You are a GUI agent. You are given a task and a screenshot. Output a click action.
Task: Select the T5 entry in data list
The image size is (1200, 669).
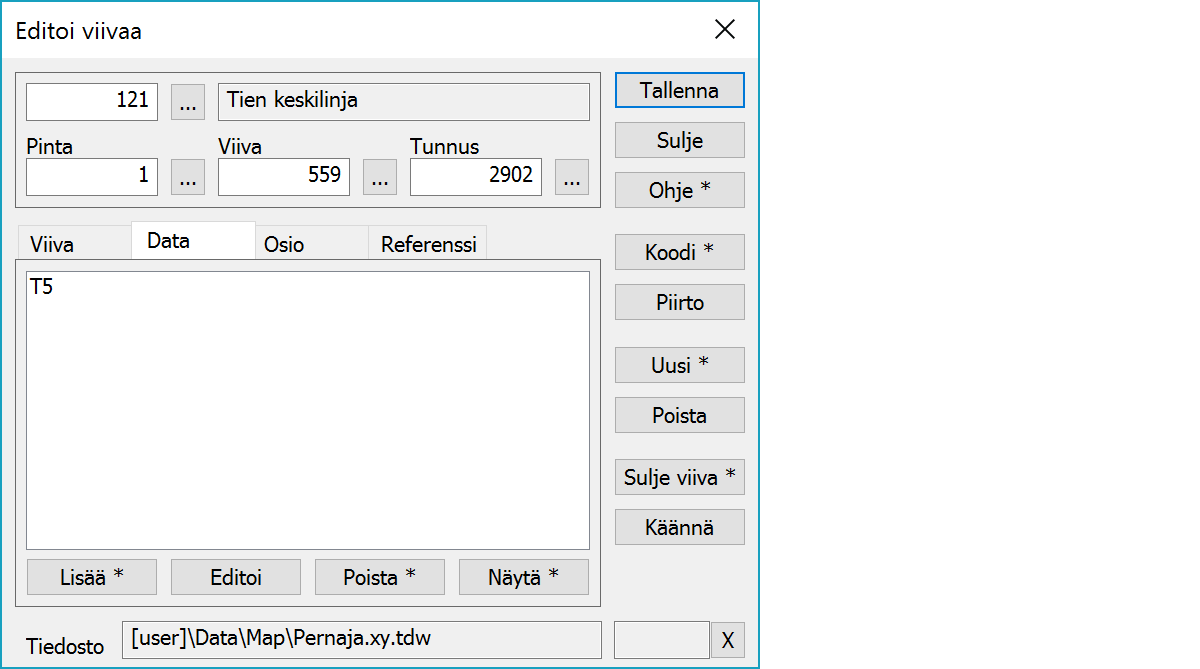pos(42,288)
